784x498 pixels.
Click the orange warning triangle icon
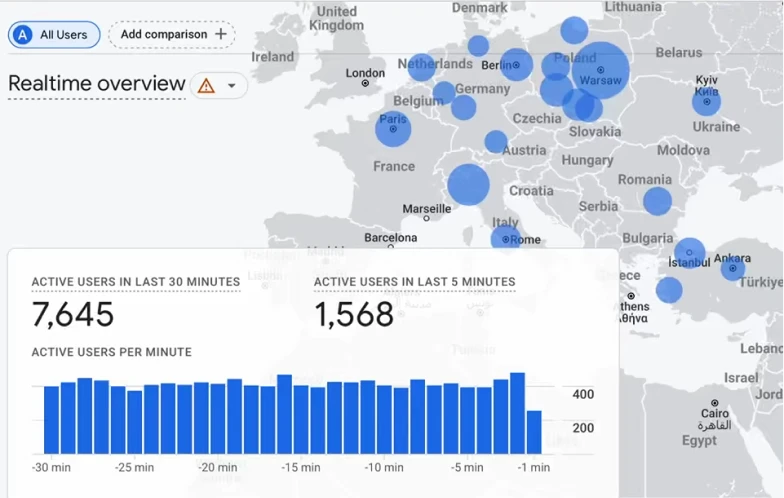(206, 86)
